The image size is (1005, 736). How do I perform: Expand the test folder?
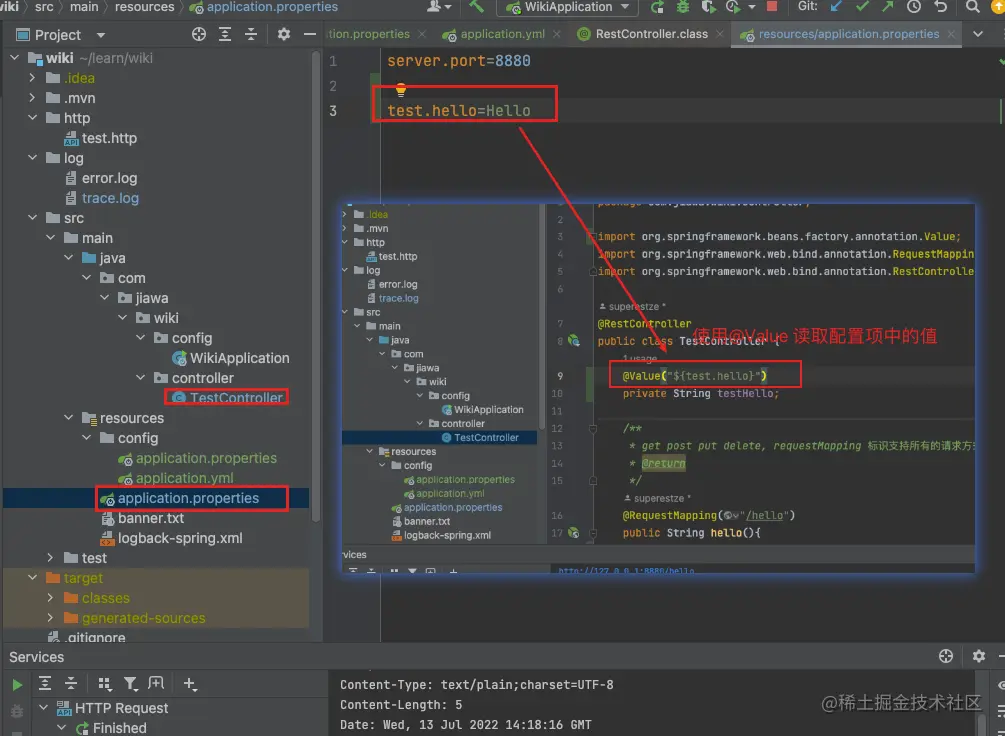pos(51,558)
